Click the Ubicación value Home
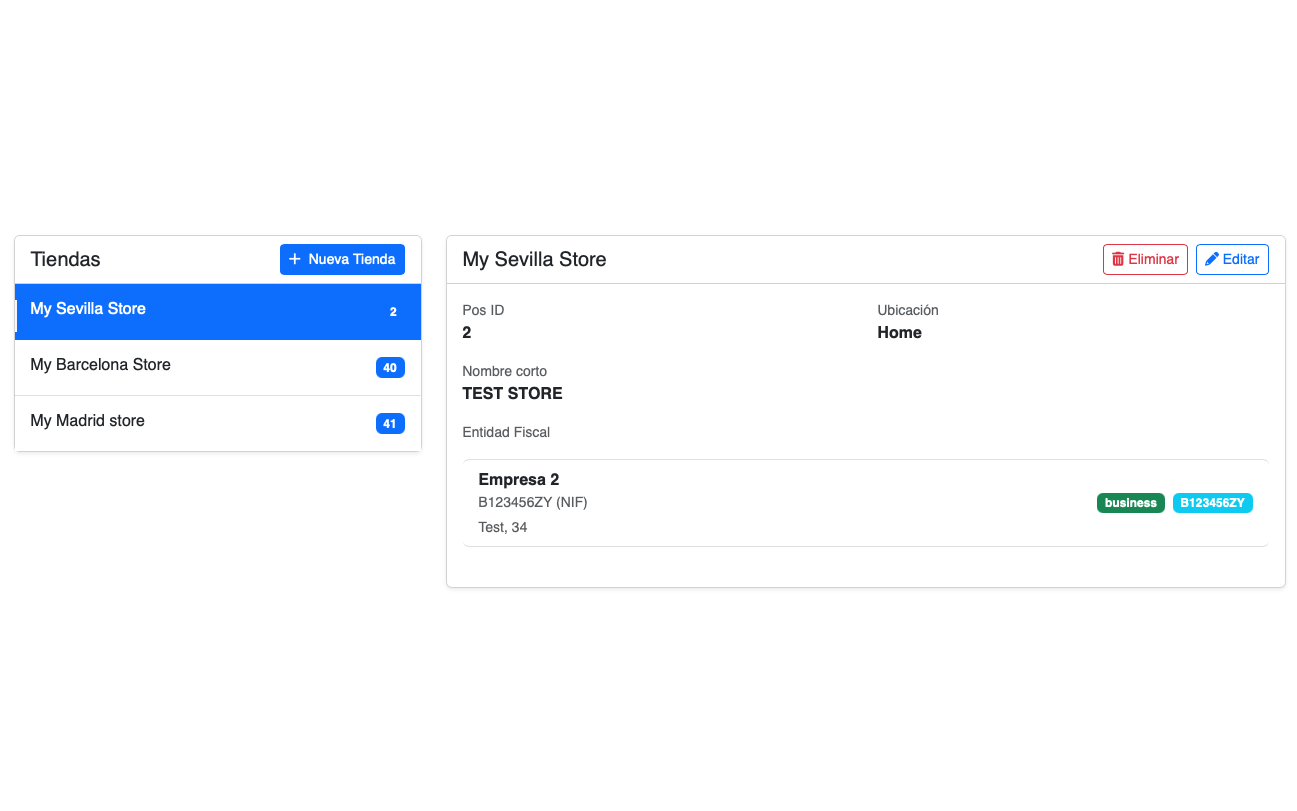Image resolution: width=1297 pixels, height=811 pixels. point(899,333)
